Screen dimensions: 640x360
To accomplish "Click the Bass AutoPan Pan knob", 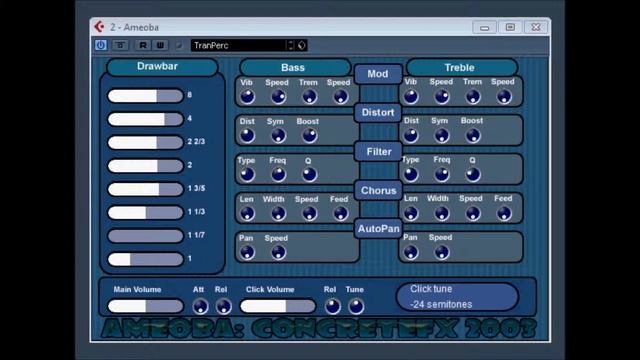I will pyautogui.click(x=247, y=252).
